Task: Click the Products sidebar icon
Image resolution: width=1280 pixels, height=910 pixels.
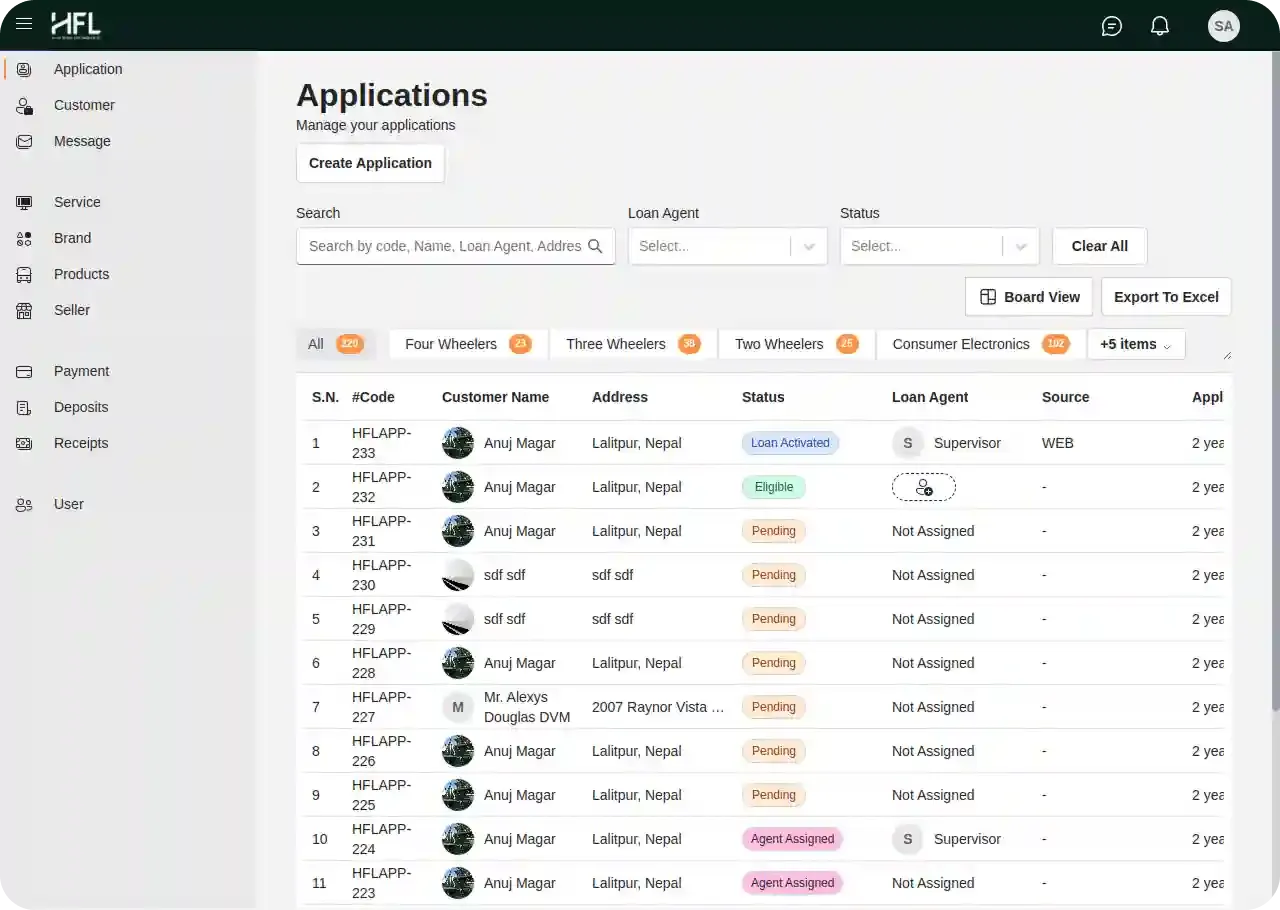Action: point(24,274)
